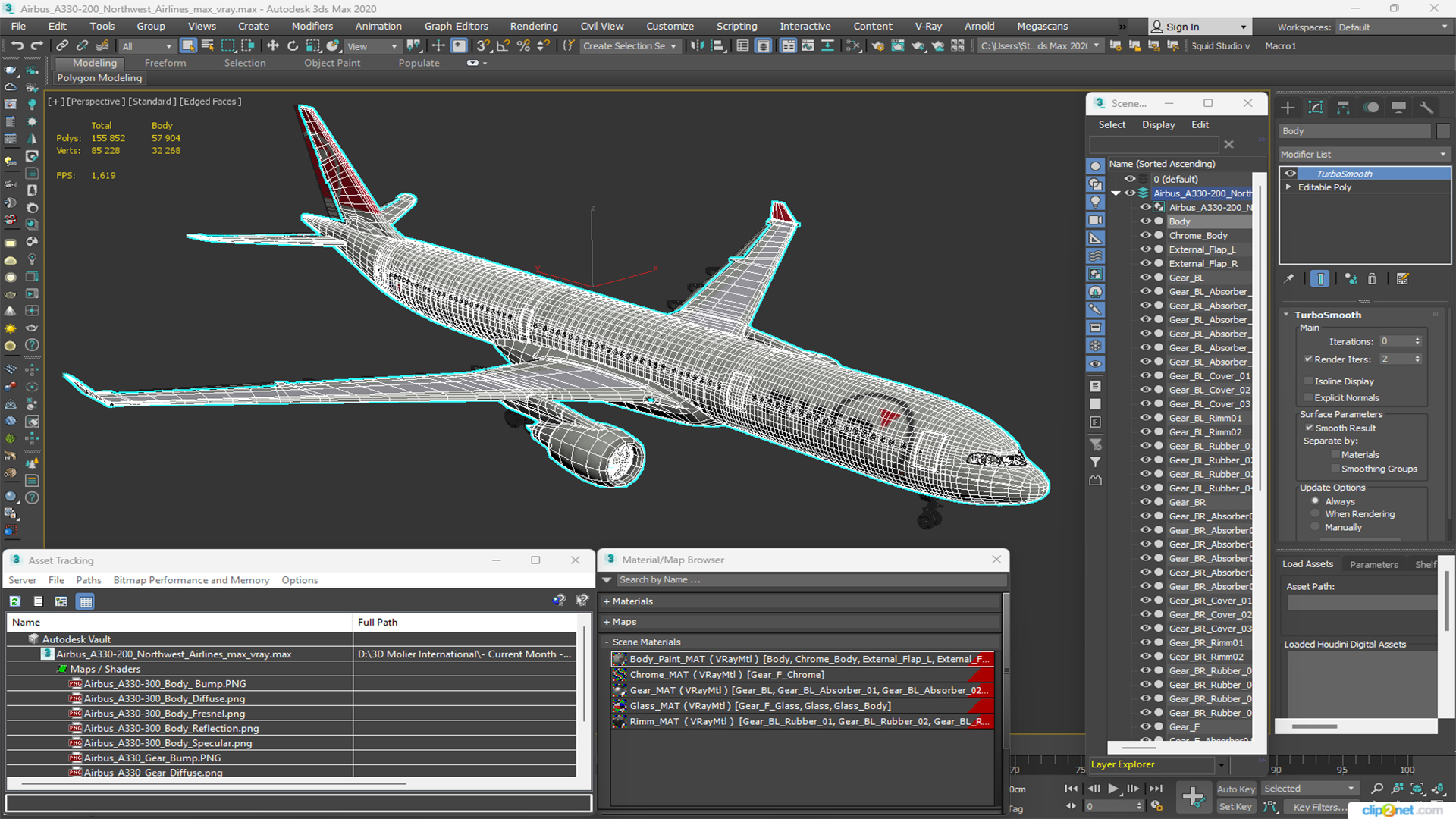Click the Play Animation button

1112,789
